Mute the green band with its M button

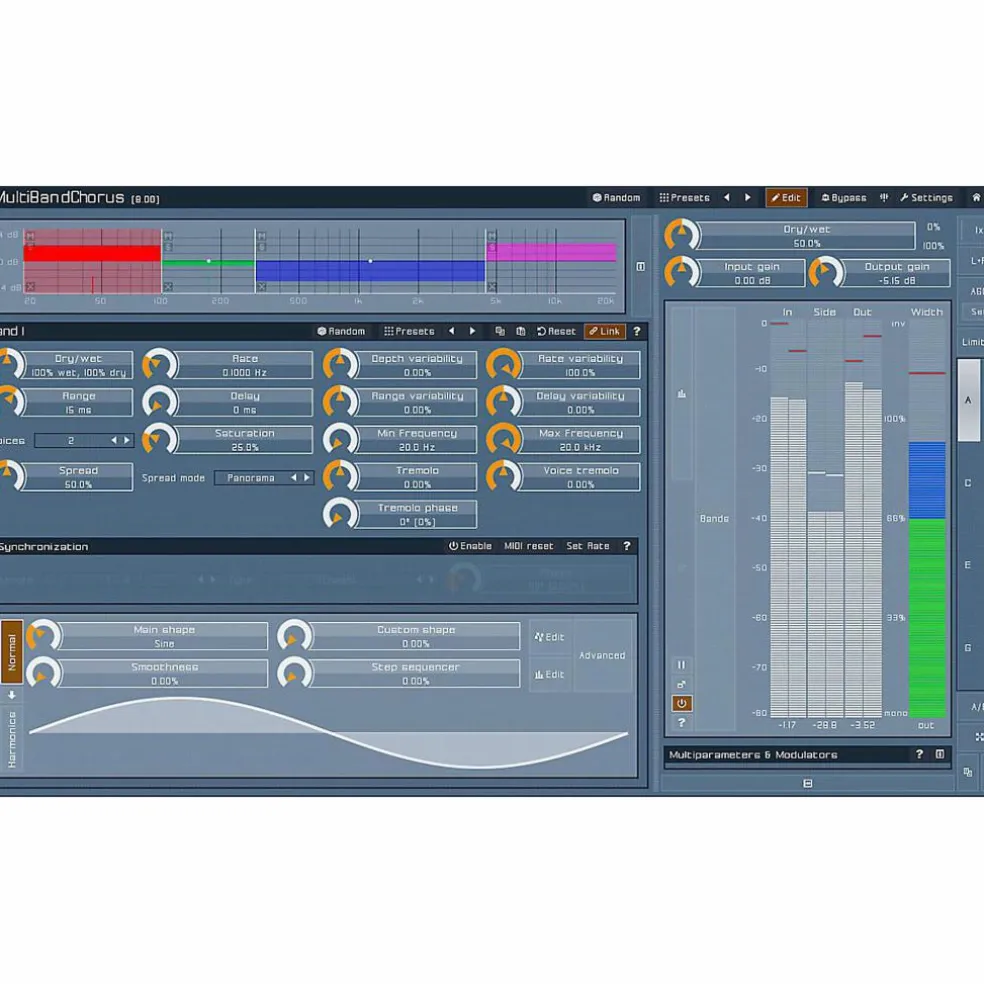pos(168,236)
